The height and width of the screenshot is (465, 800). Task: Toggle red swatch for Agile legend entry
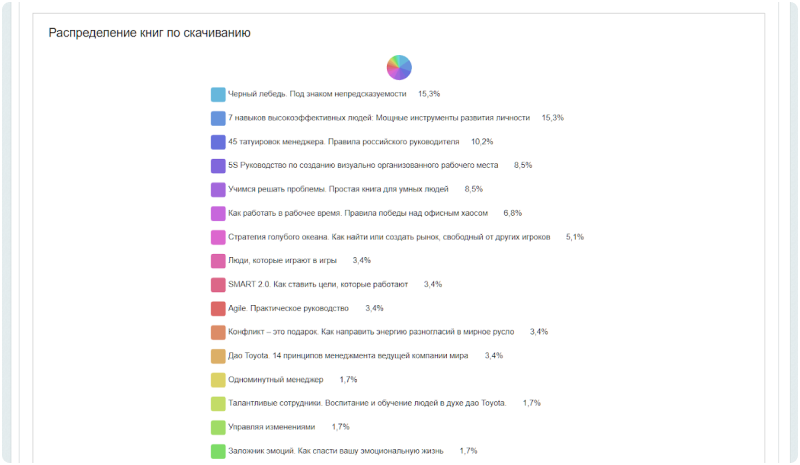(x=218, y=309)
